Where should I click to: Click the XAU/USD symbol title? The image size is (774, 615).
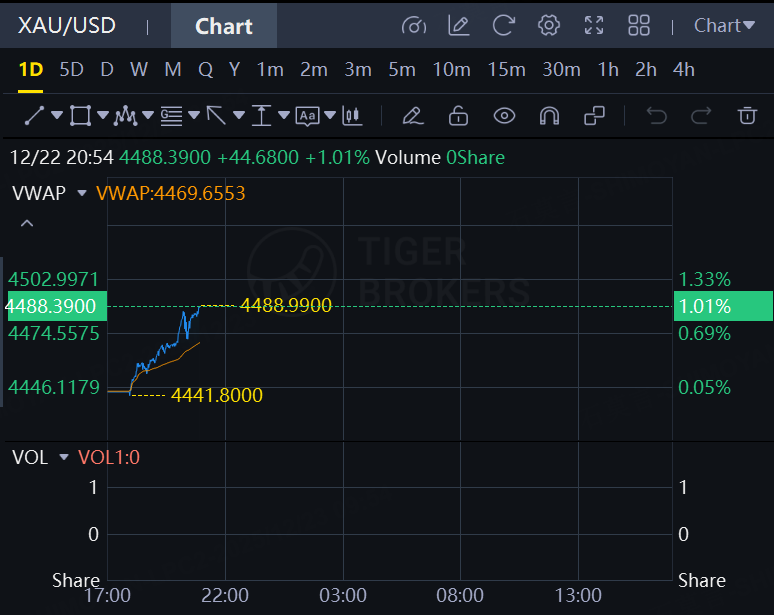pyautogui.click(x=67, y=26)
